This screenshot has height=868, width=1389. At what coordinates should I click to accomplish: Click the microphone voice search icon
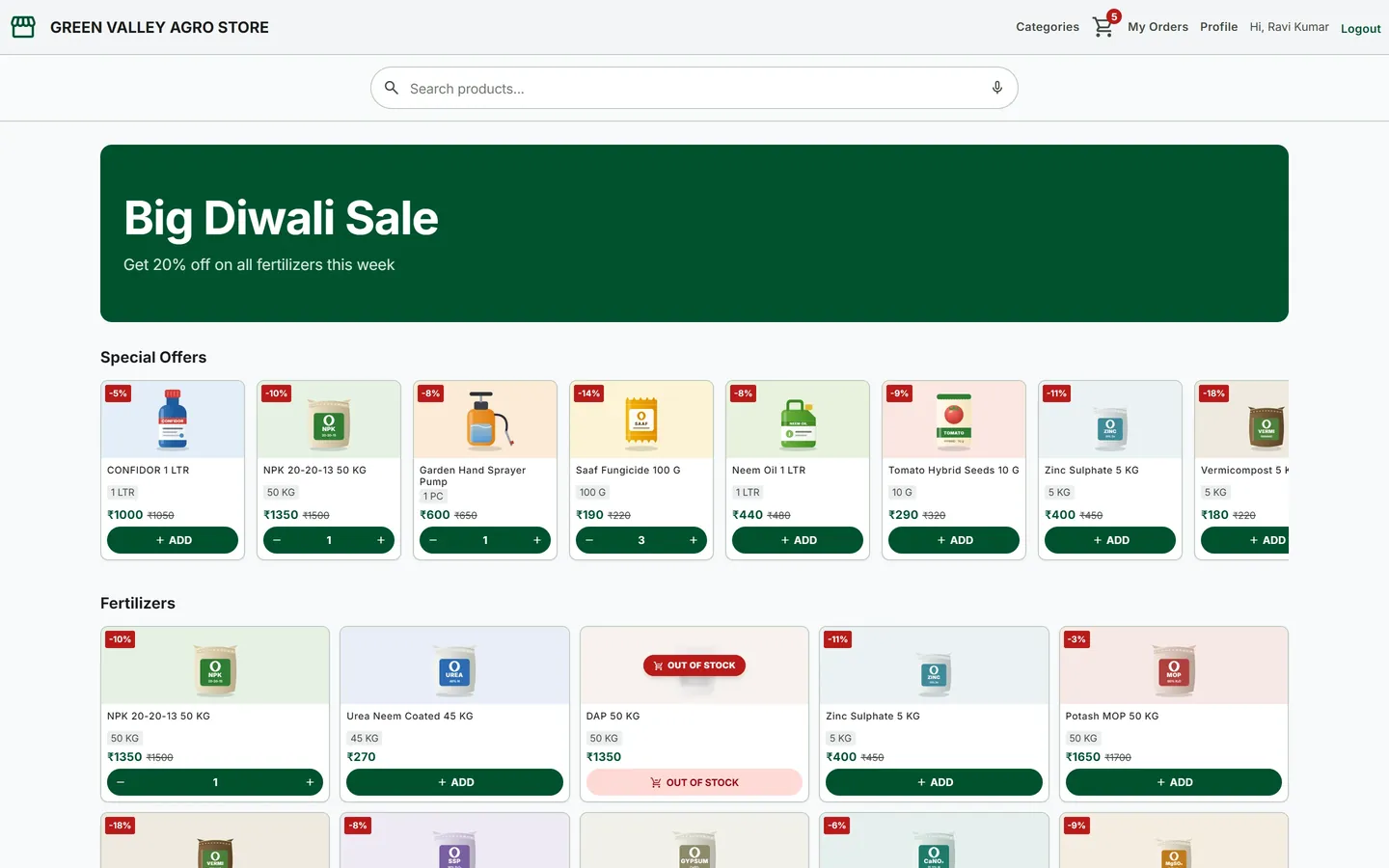tap(997, 88)
